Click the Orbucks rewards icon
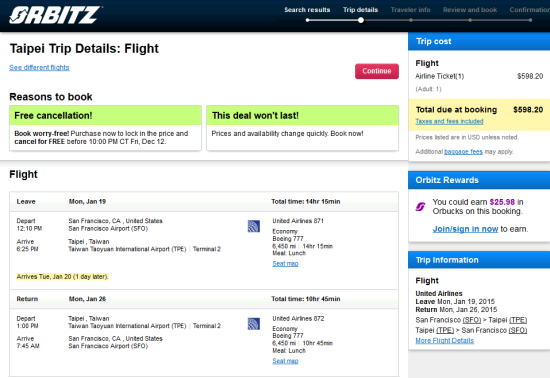The image size is (550, 378). (x=421, y=207)
